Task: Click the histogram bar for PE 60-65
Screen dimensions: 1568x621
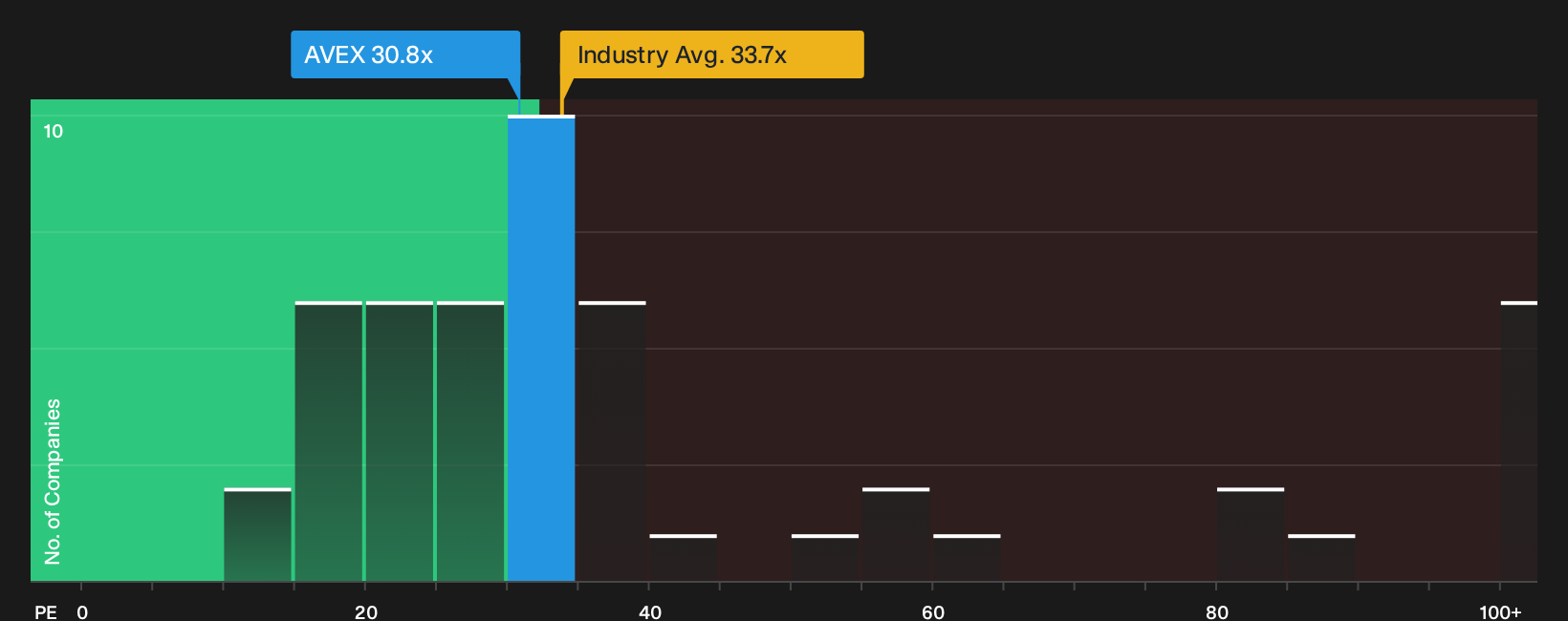Action: click(x=967, y=558)
